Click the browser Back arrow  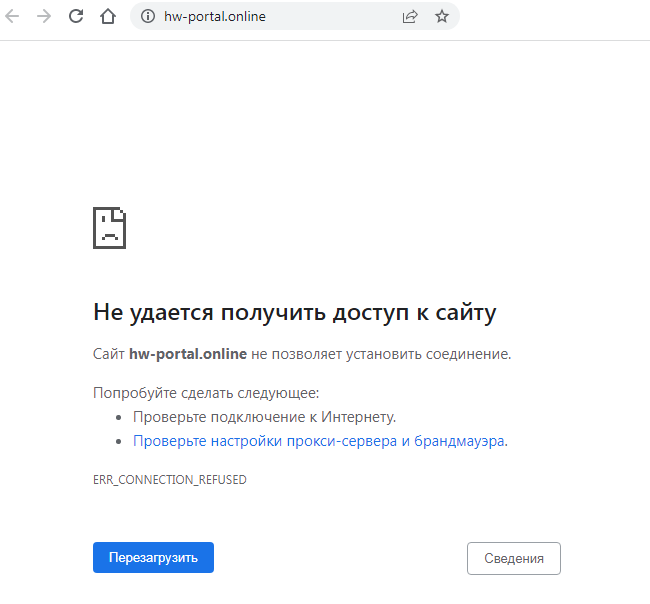(13, 16)
